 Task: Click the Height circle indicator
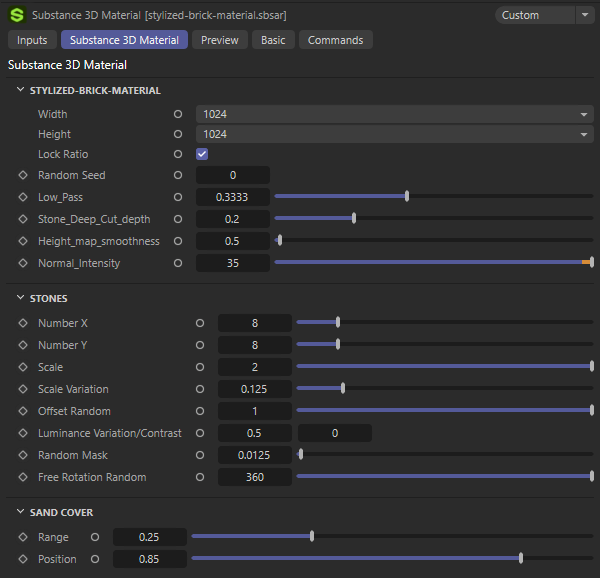(x=178, y=134)
